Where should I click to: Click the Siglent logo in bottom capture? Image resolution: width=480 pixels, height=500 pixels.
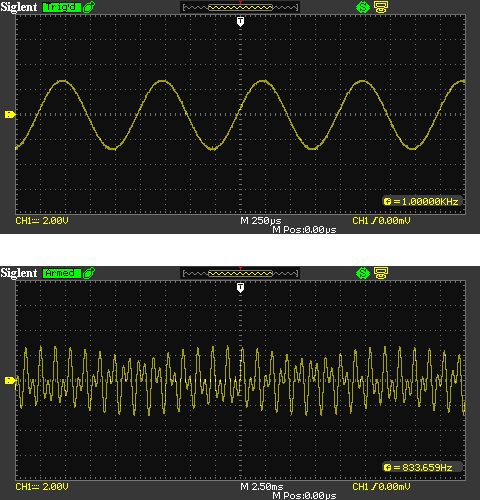tap(19, 273)
